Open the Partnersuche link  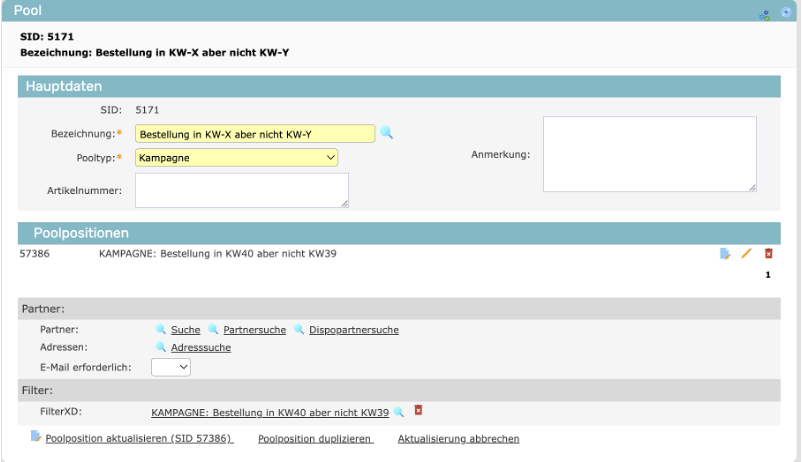click(x=254, y=329)
